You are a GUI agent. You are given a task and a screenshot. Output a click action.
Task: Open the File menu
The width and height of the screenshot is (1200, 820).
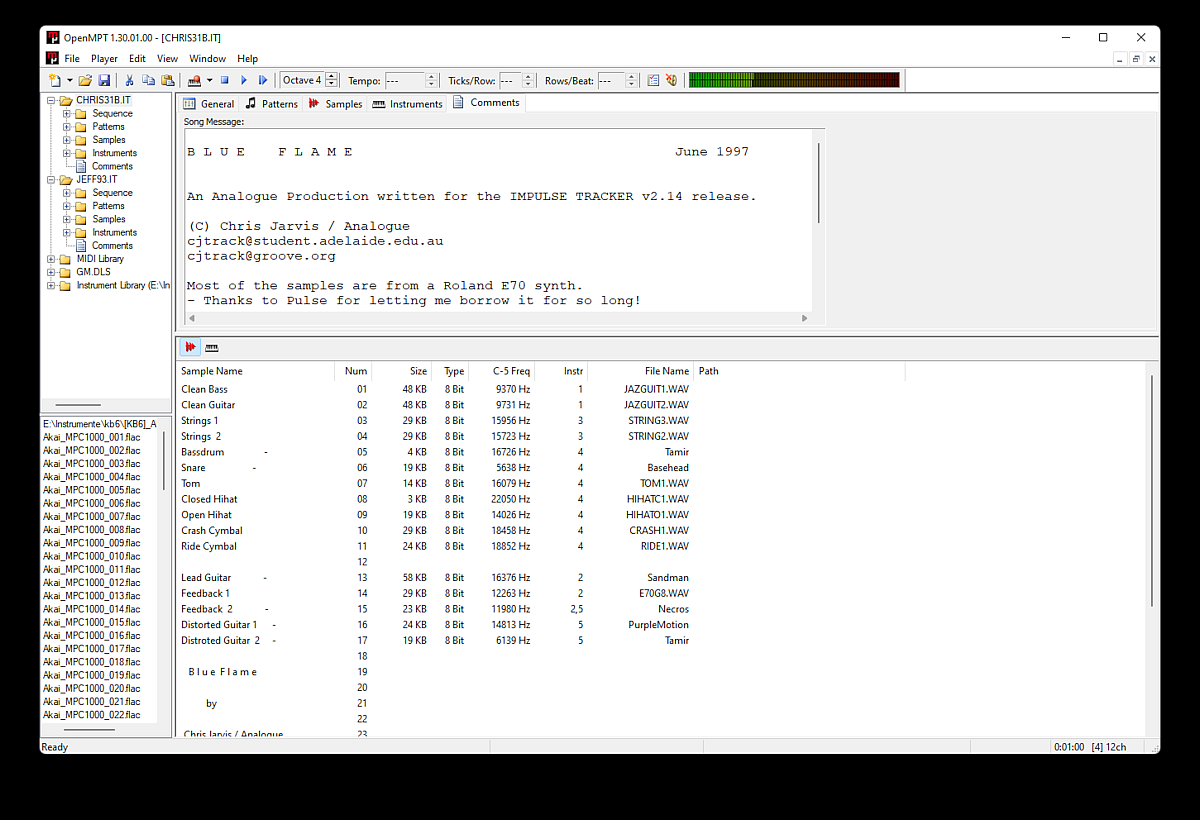[x=72, y=59]
